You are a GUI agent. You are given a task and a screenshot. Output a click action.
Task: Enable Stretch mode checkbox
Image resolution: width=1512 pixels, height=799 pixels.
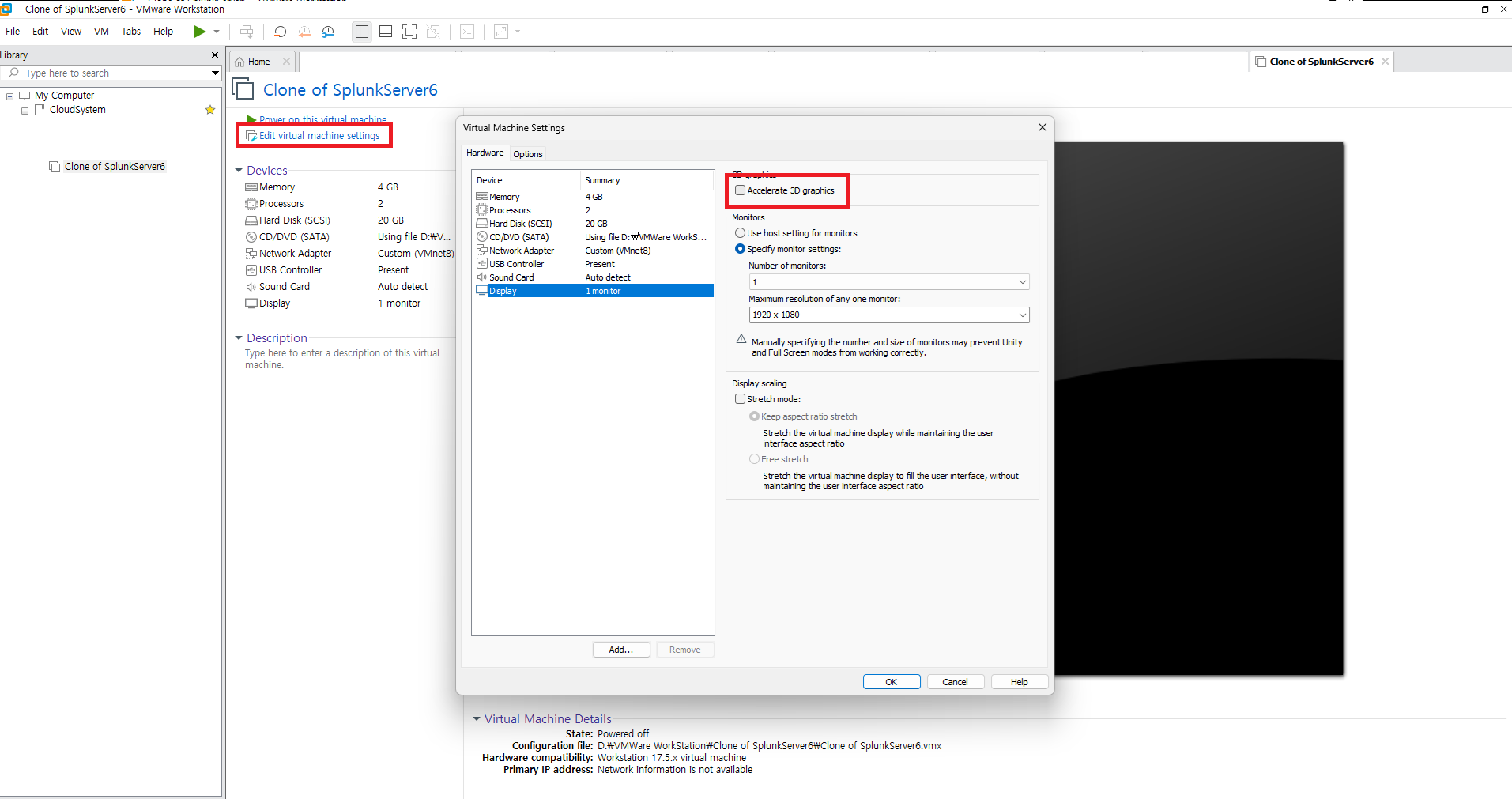tap(741, 399)
